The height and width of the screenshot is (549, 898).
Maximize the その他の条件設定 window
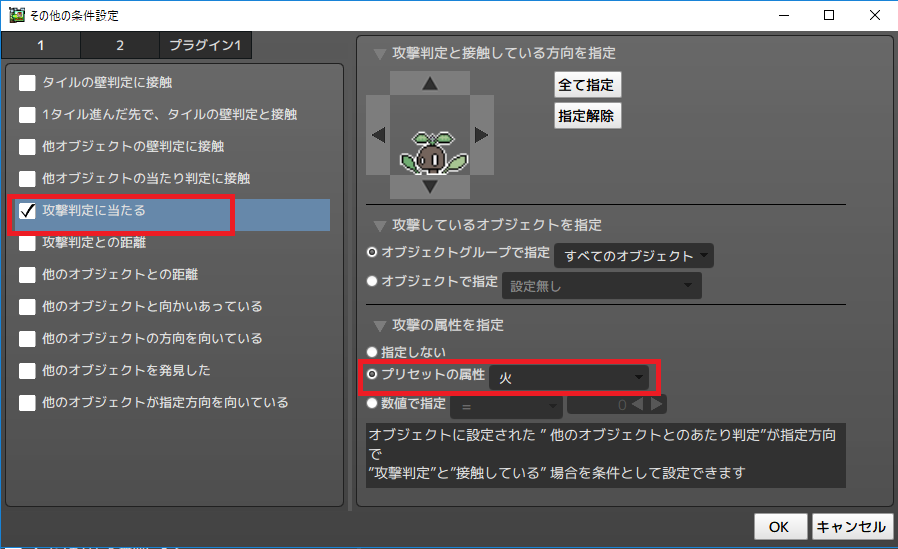click(x=829, y=15)
